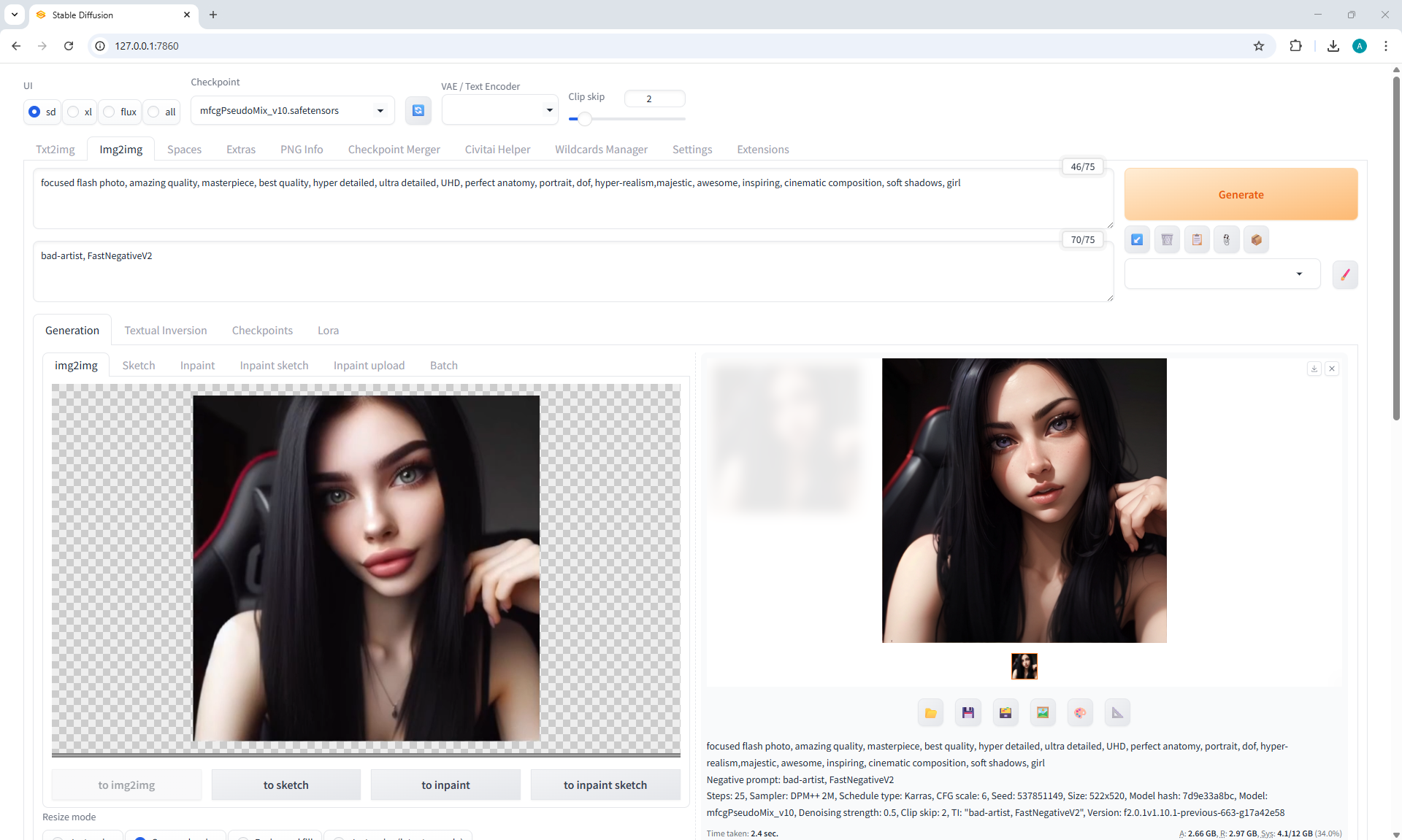Click the wastebasket clear prompt icon
This screenshot has width=1402, height=840.
click(x=1167, y=239)
